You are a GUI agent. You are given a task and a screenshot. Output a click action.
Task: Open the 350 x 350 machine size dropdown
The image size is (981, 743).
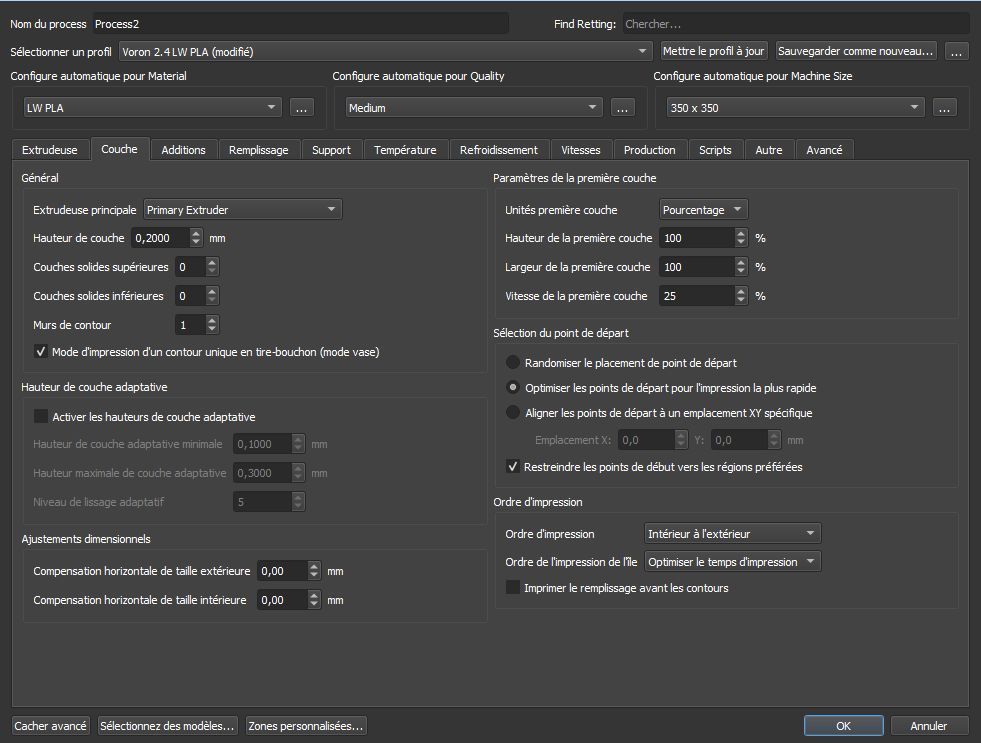pos(795,108)
